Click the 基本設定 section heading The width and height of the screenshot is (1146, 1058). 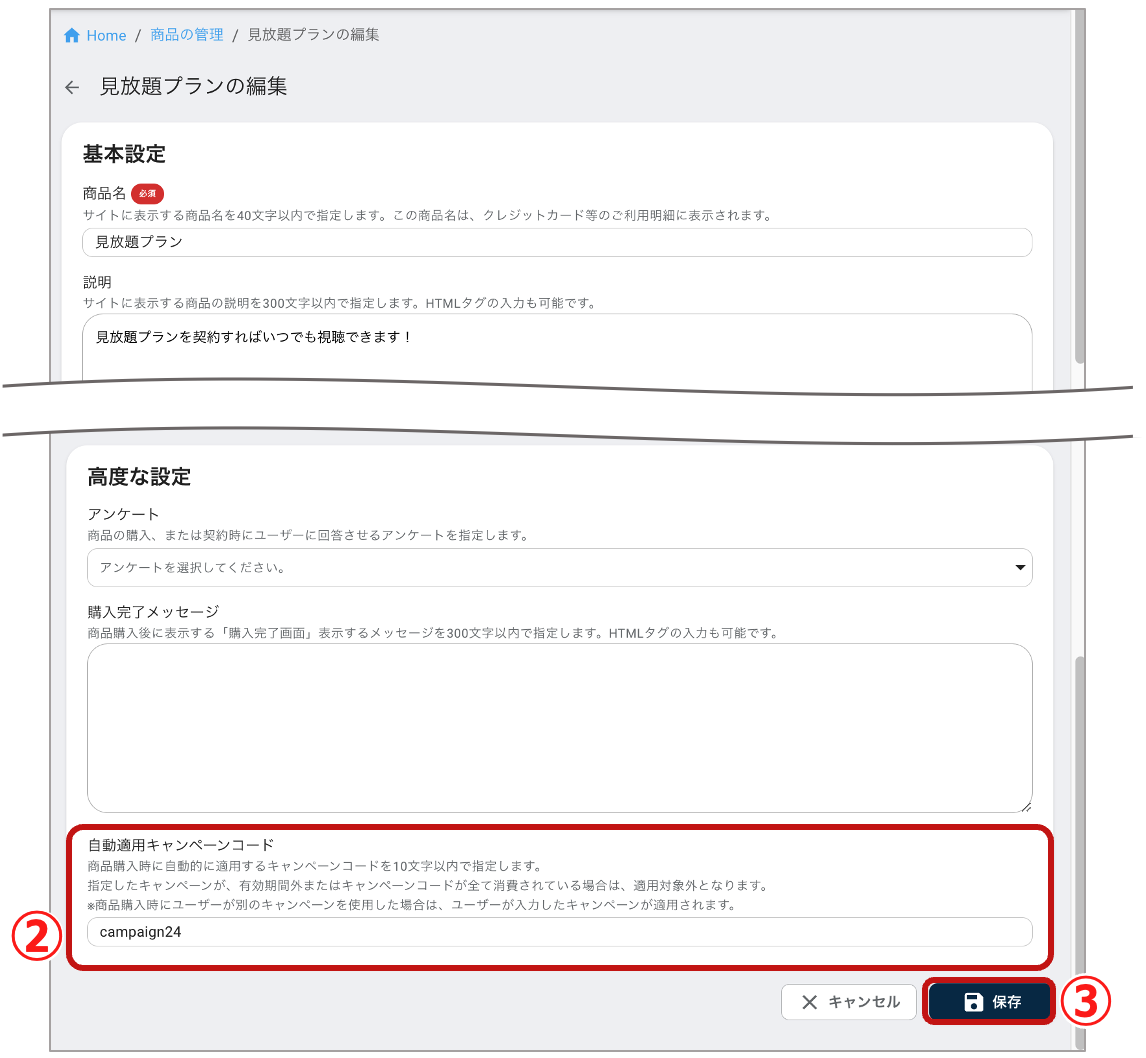(124, 154)
